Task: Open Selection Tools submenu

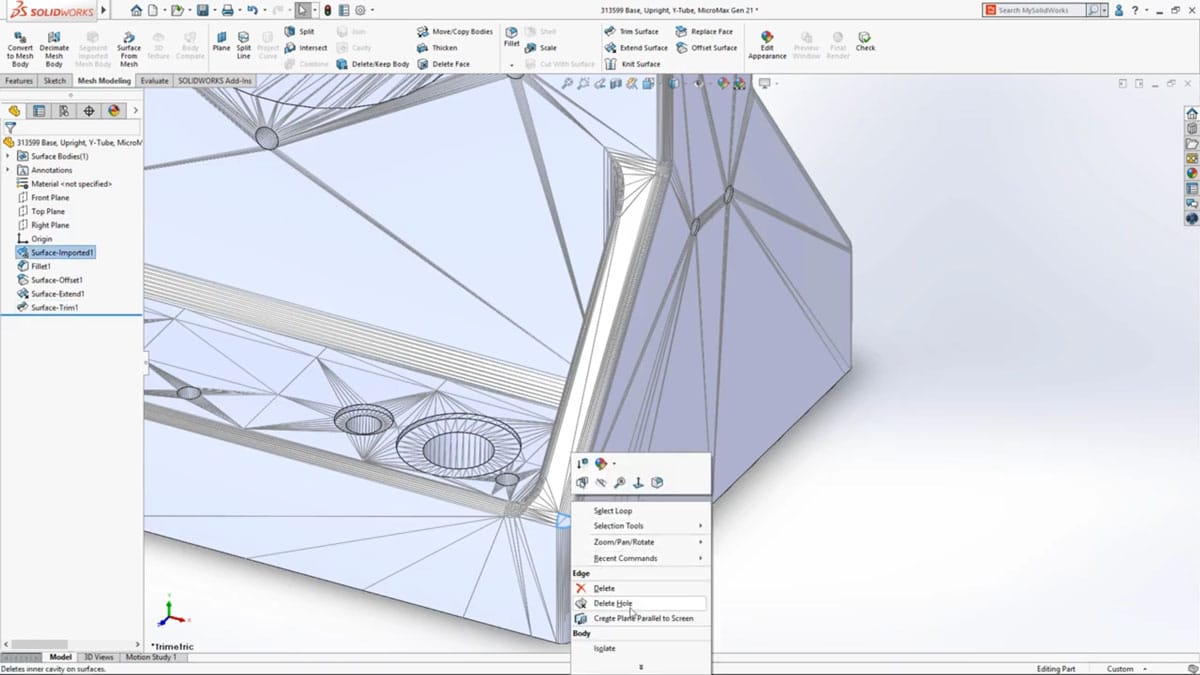Action: (640, 526)
